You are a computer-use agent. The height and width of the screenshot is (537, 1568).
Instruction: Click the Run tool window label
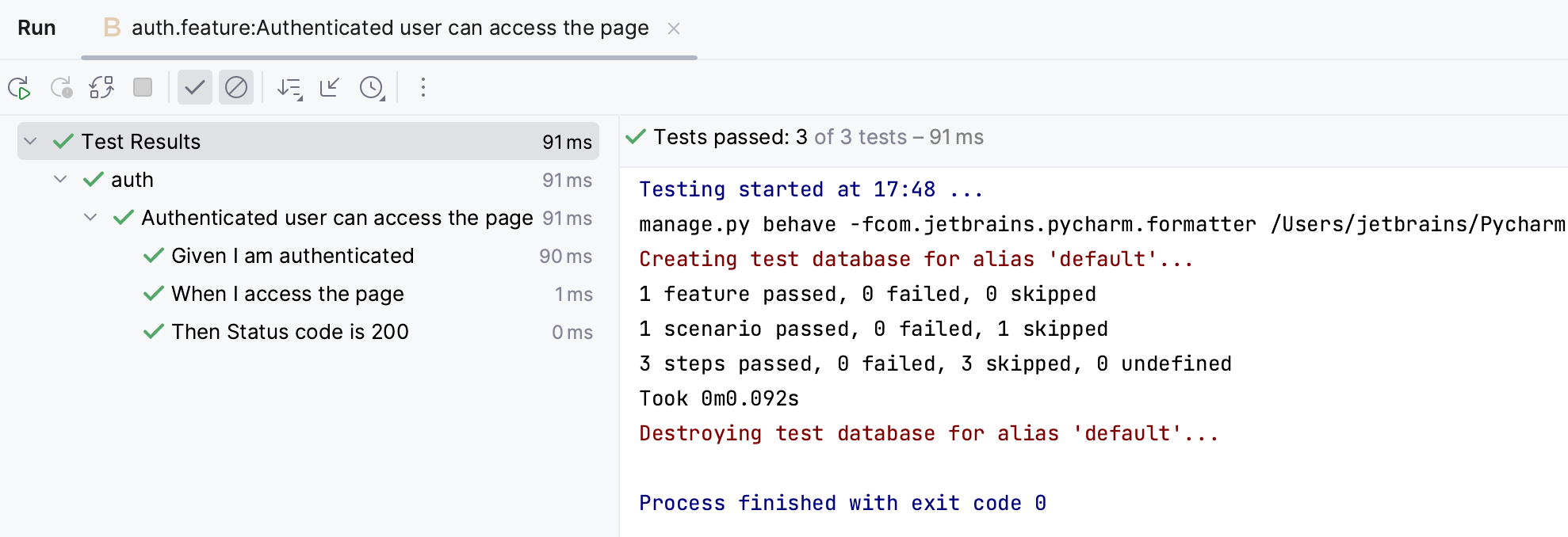36,28
